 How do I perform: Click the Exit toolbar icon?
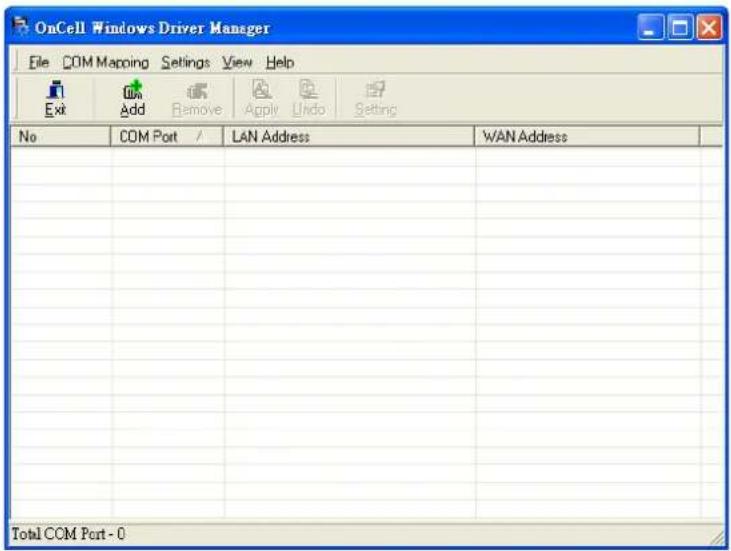tap(55, 98)
